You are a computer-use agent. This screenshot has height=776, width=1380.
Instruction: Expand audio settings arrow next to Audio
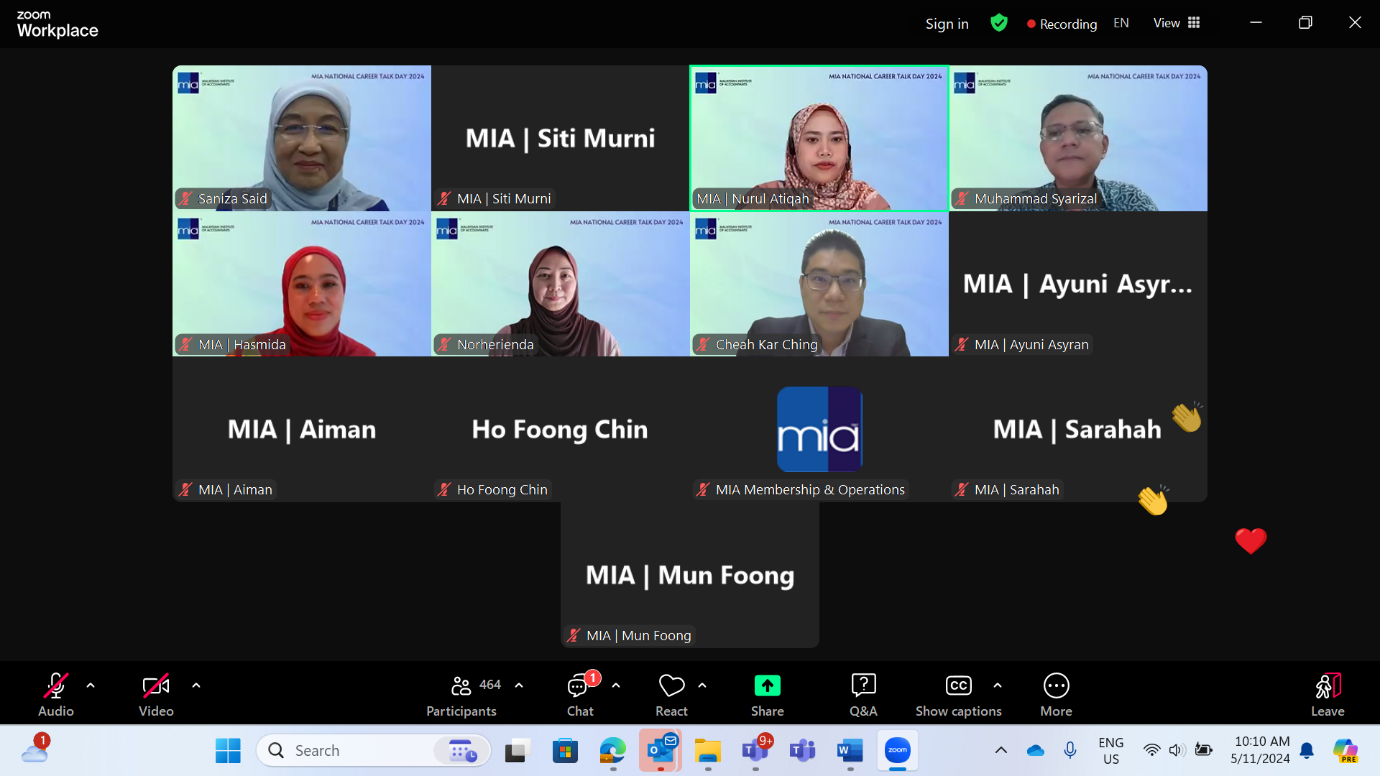[91, 686]
